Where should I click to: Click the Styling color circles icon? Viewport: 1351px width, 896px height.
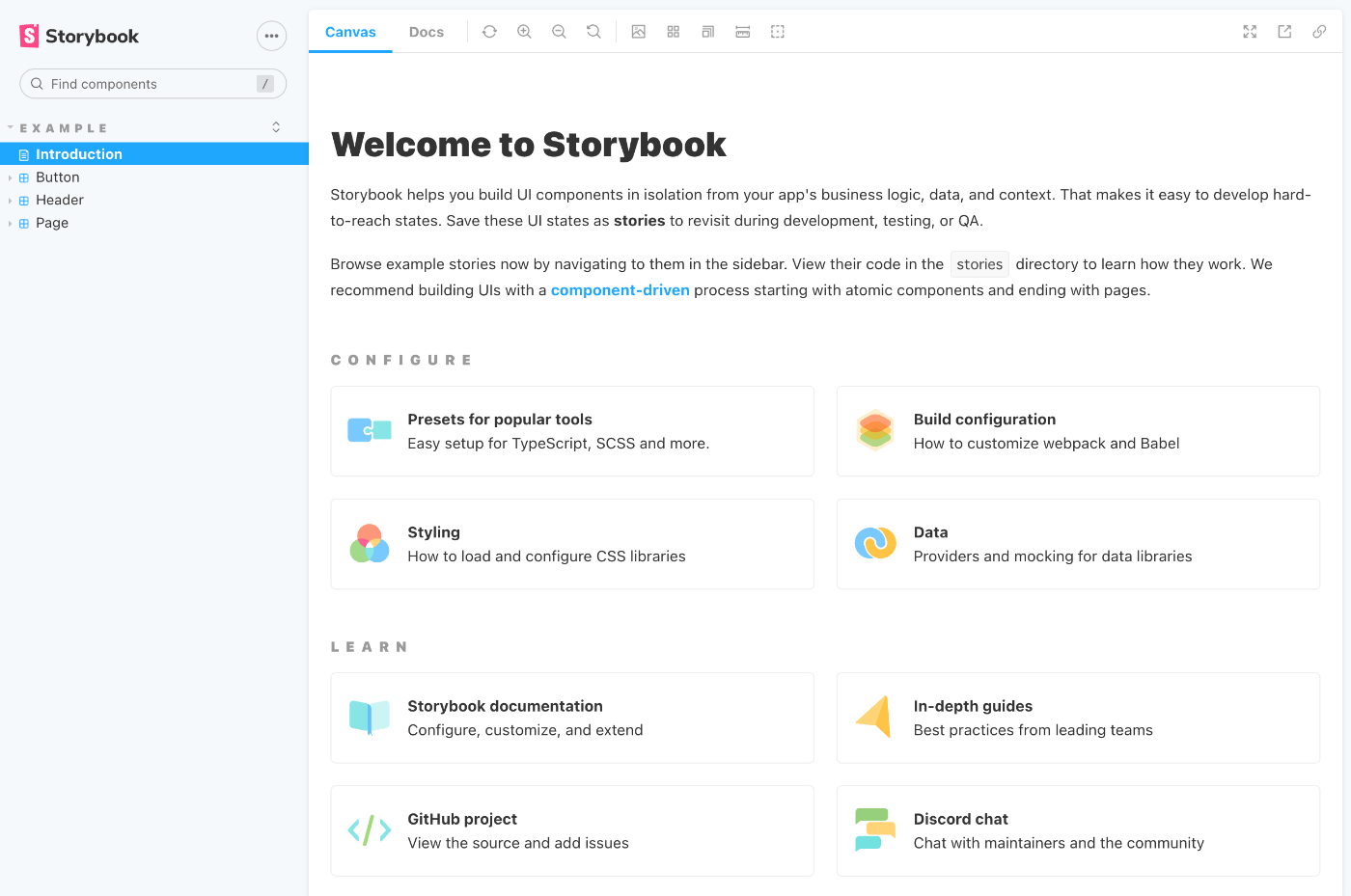370,544
